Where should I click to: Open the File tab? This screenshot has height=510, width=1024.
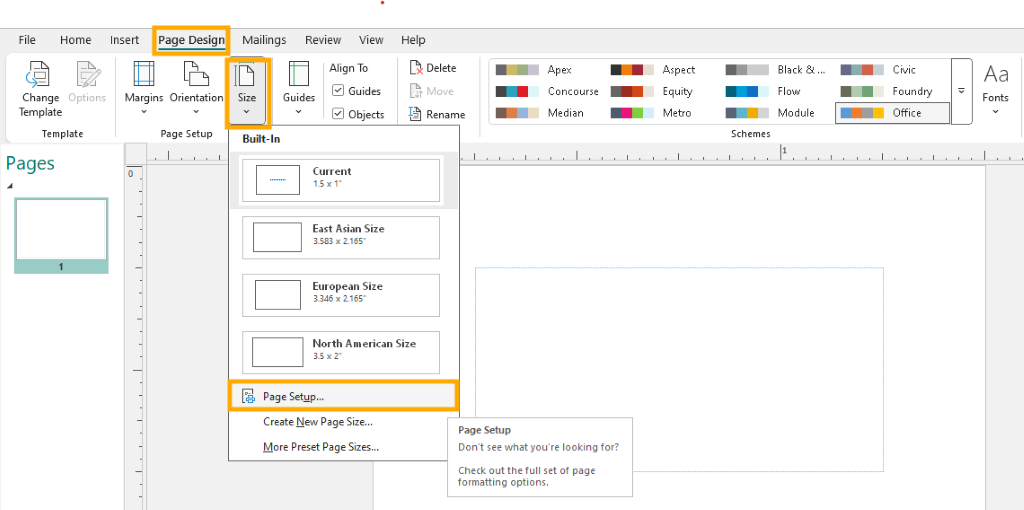coord(27,40)
